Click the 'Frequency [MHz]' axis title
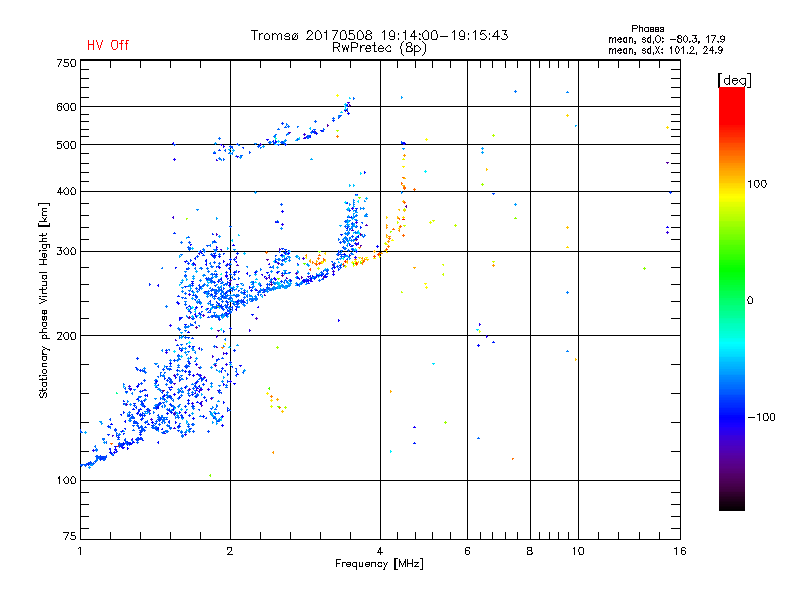The height and width of the screenshot is (600, 800). [x=379, y=564]
